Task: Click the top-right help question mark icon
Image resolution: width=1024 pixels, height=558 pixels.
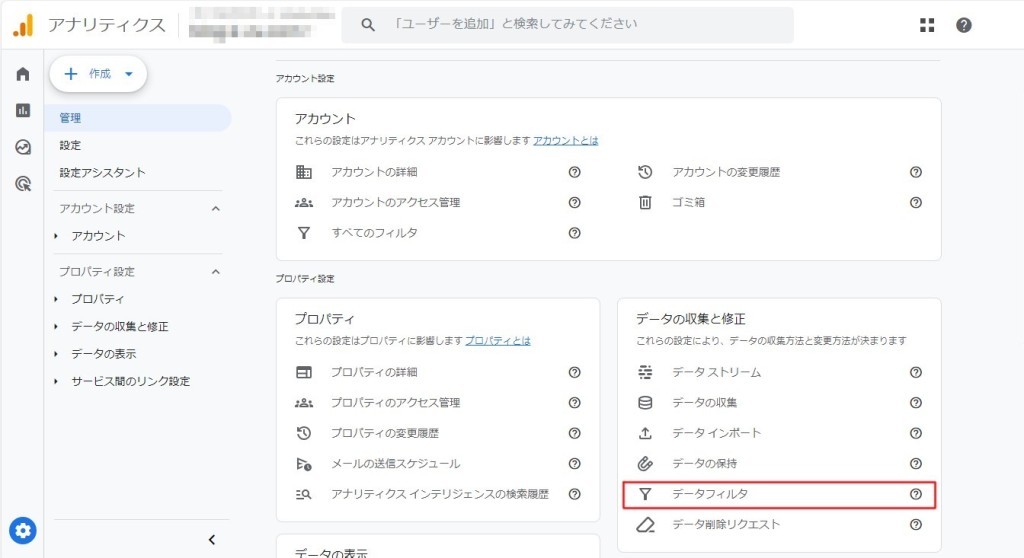Action: [963, 25]
